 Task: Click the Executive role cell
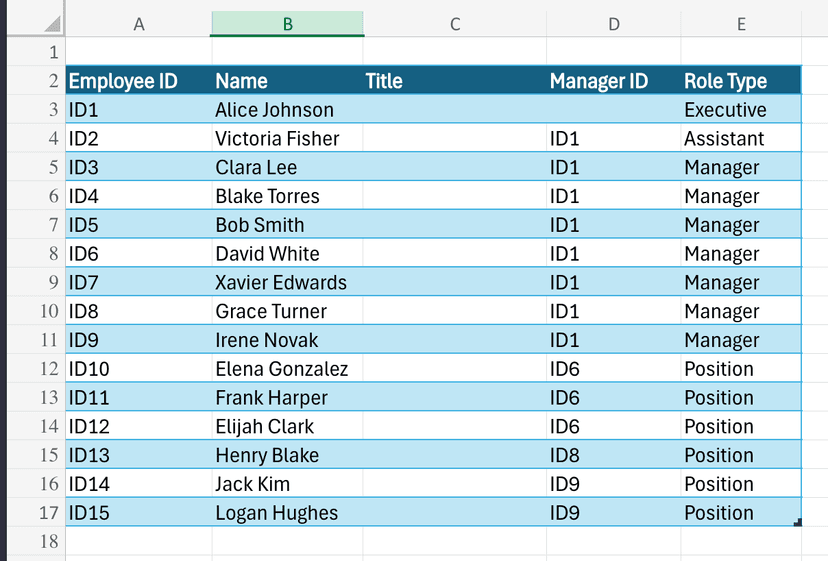coord(741,110)
